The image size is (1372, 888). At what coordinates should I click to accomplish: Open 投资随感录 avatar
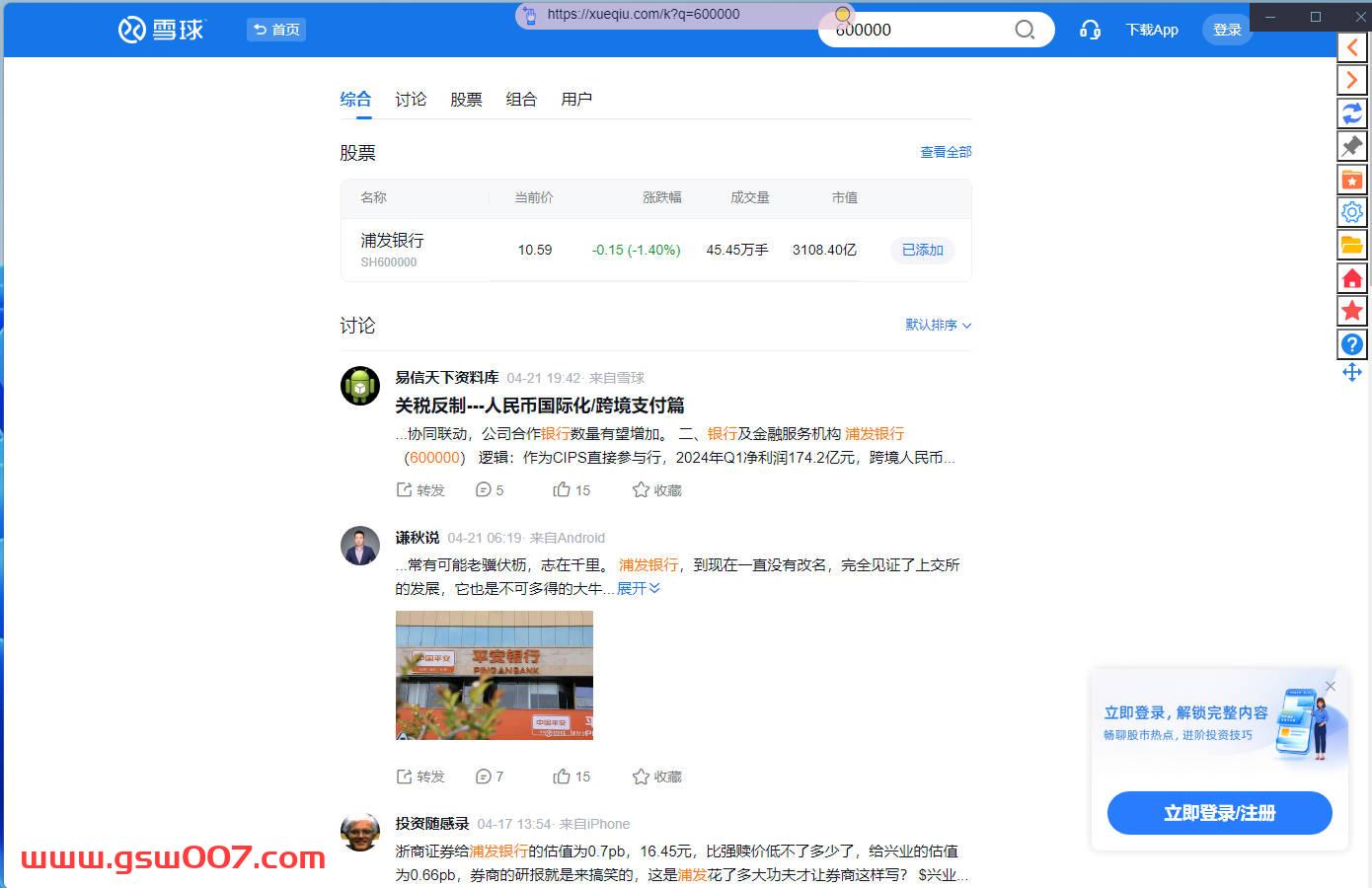360,832
